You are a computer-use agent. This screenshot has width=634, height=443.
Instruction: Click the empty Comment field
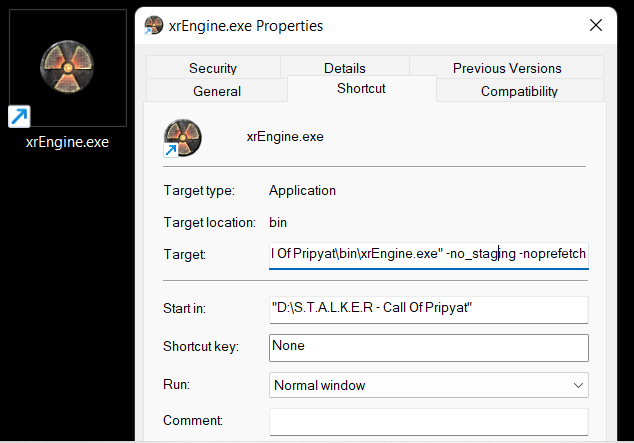(x=428, y=421)
